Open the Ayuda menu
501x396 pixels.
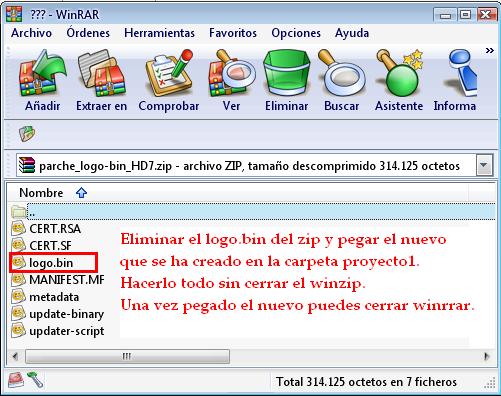[x=352, y=33]
